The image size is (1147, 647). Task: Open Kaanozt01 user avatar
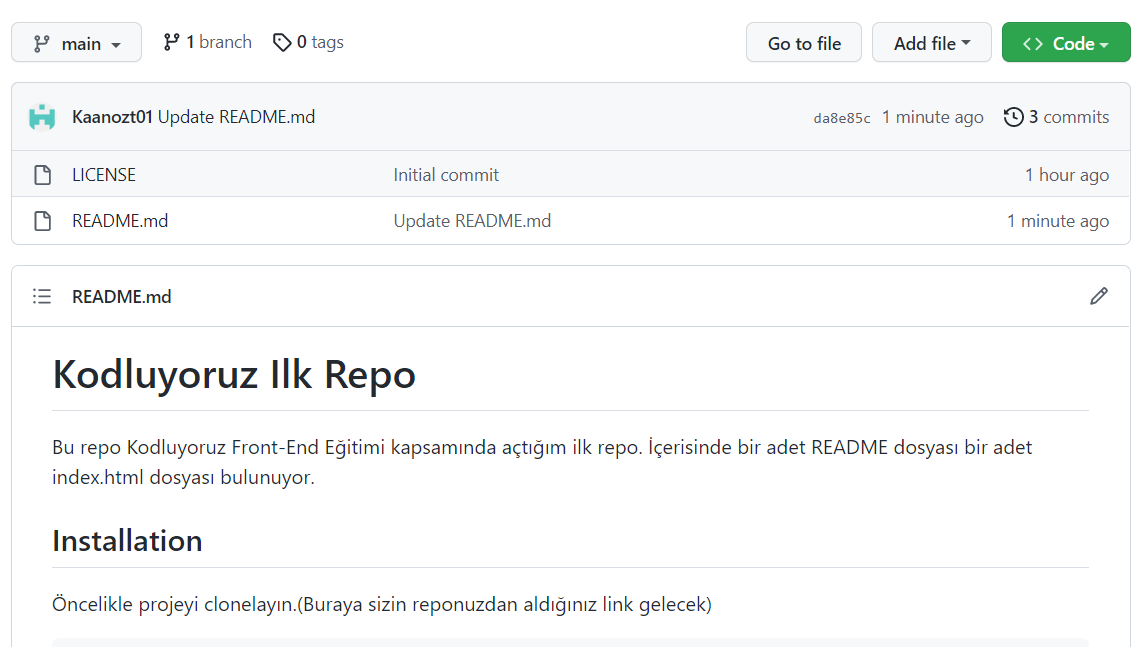(x=42, y=117)
